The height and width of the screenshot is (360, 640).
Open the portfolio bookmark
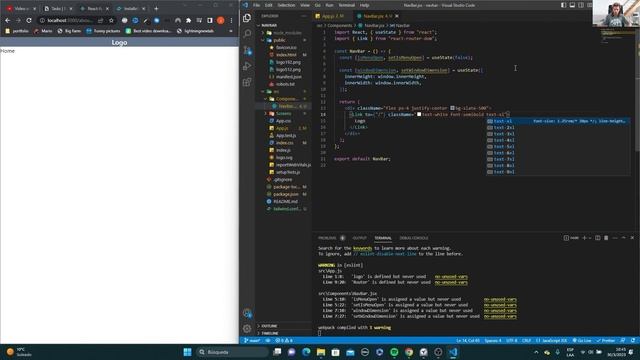click(17, 31)
